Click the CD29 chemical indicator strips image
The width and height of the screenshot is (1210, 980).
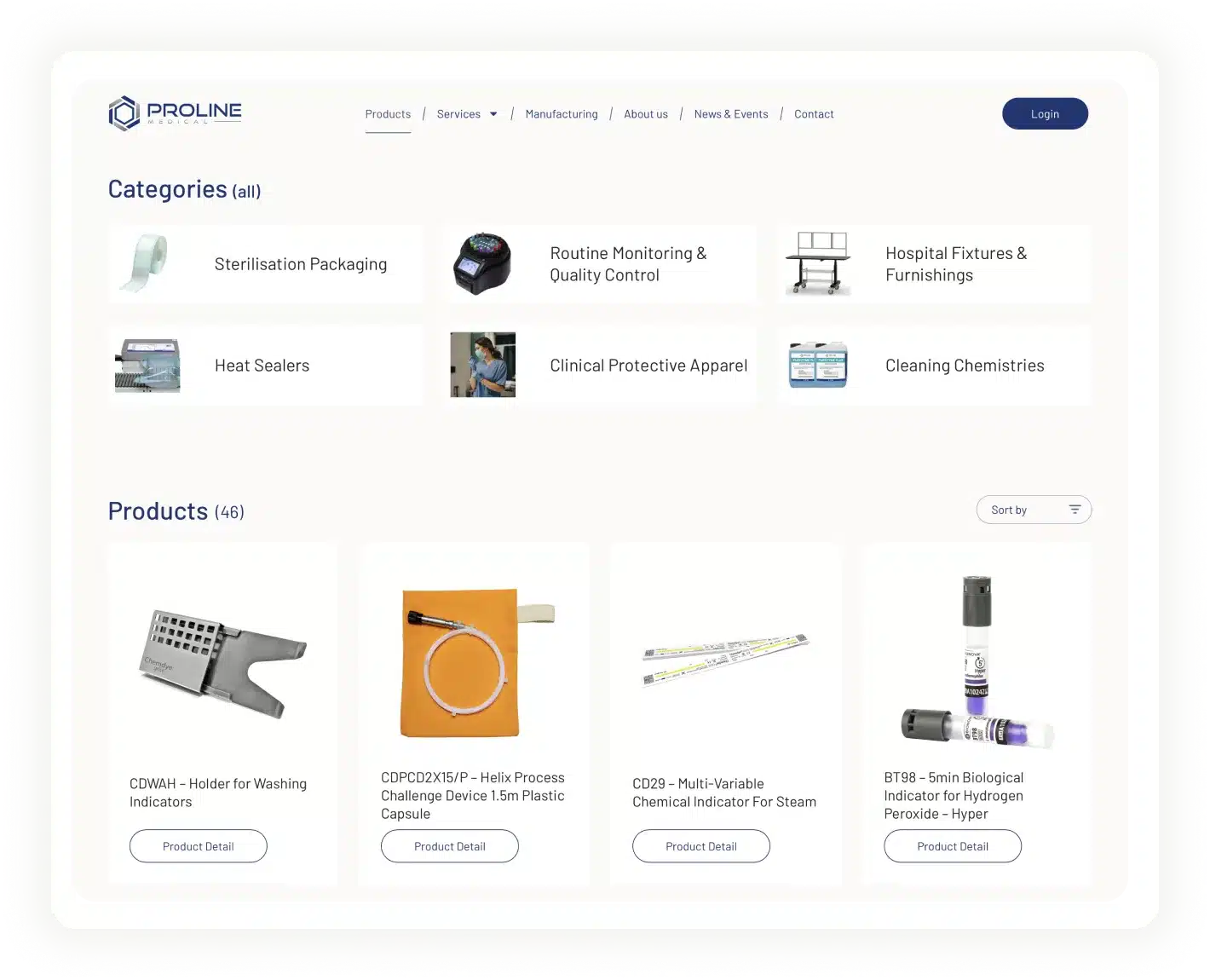coord(725,659)
